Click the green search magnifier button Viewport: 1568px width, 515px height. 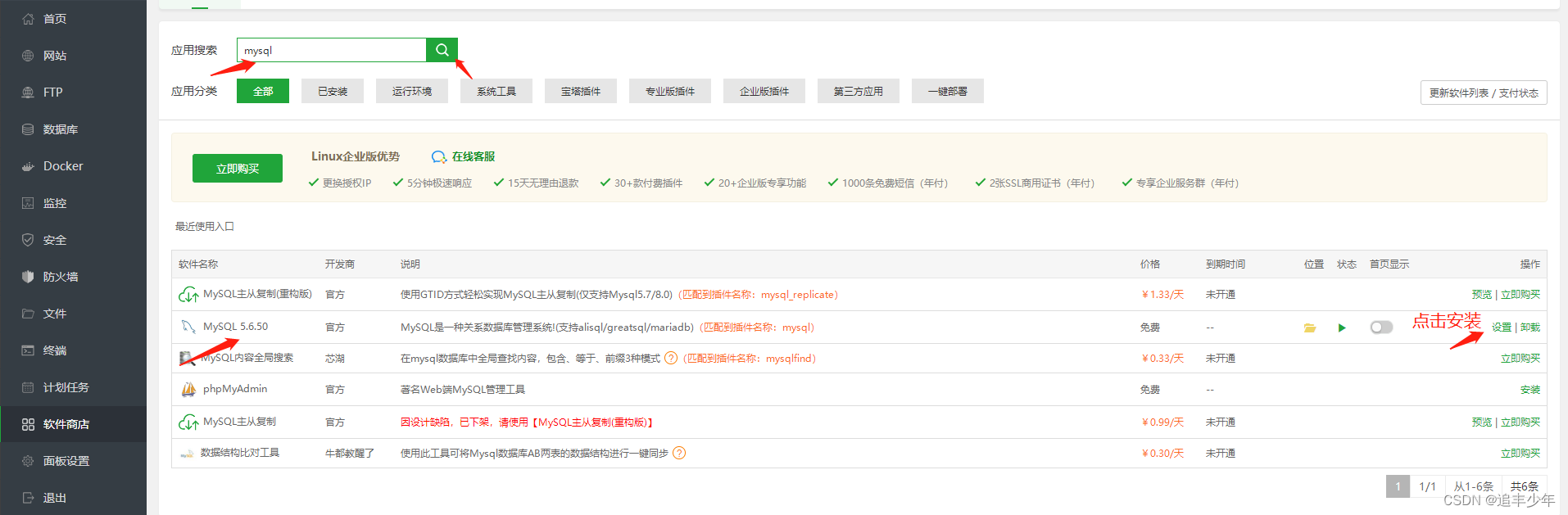pyautogui.click(x=442, y=50)
